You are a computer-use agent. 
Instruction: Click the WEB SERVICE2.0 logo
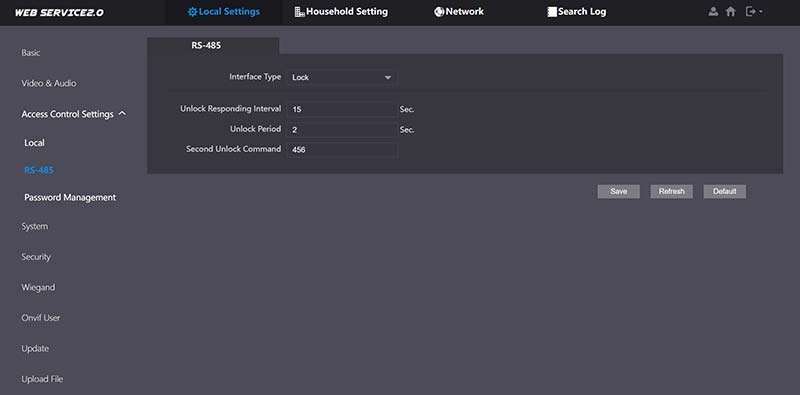59,12
